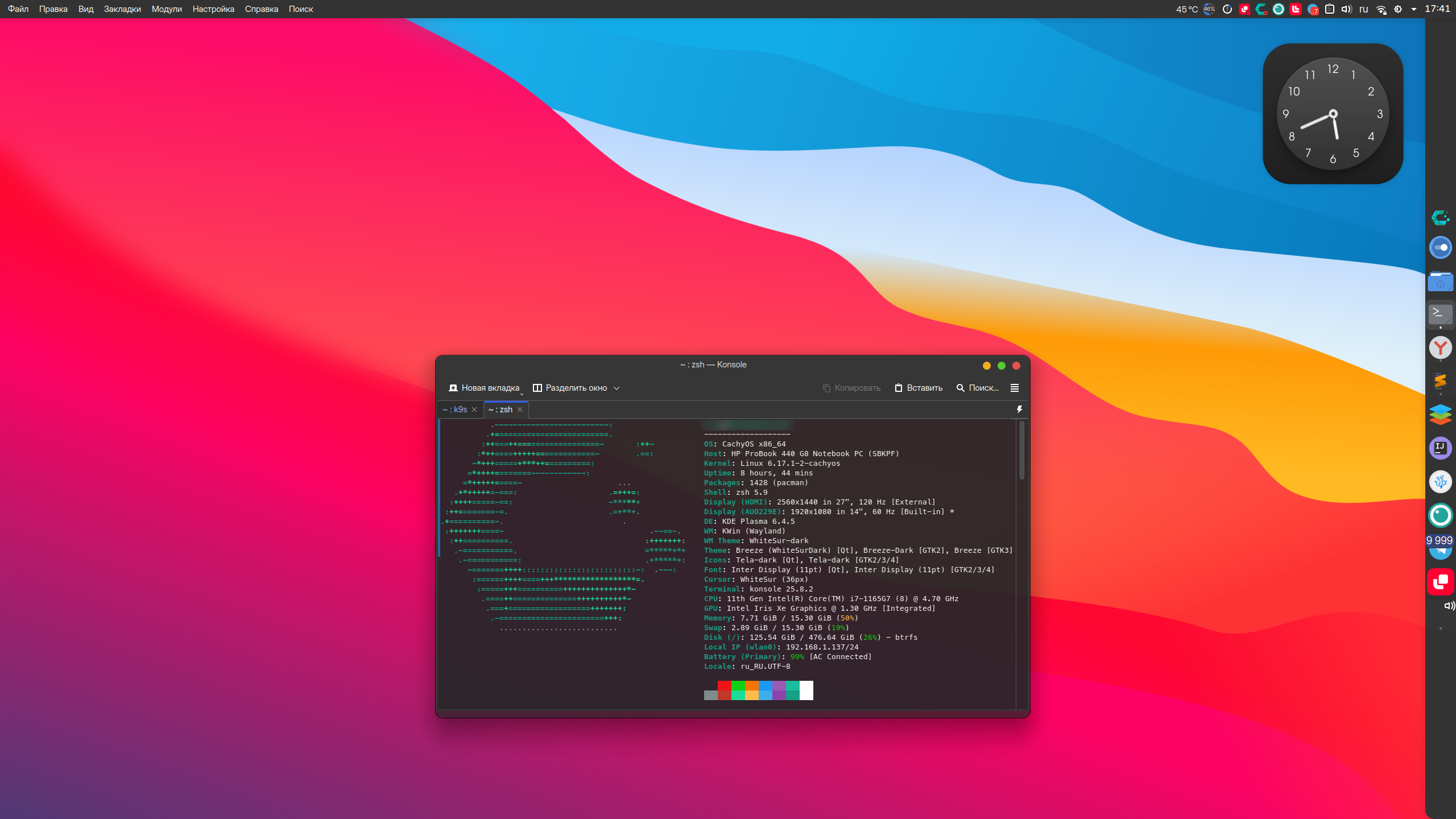This screenshot has height=819, width=1456.
Task: Open the home folder icon in dock
Action: pos(1440,281)
